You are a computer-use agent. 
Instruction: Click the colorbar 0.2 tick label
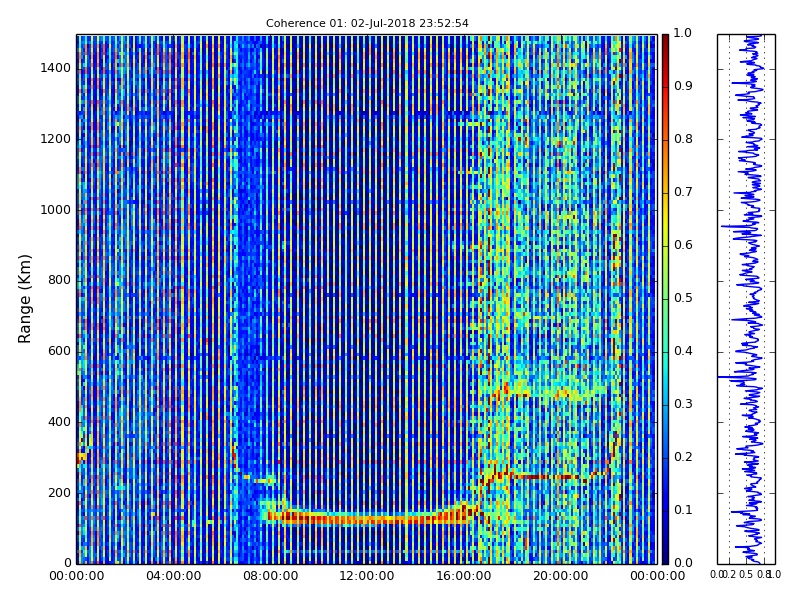683,457
